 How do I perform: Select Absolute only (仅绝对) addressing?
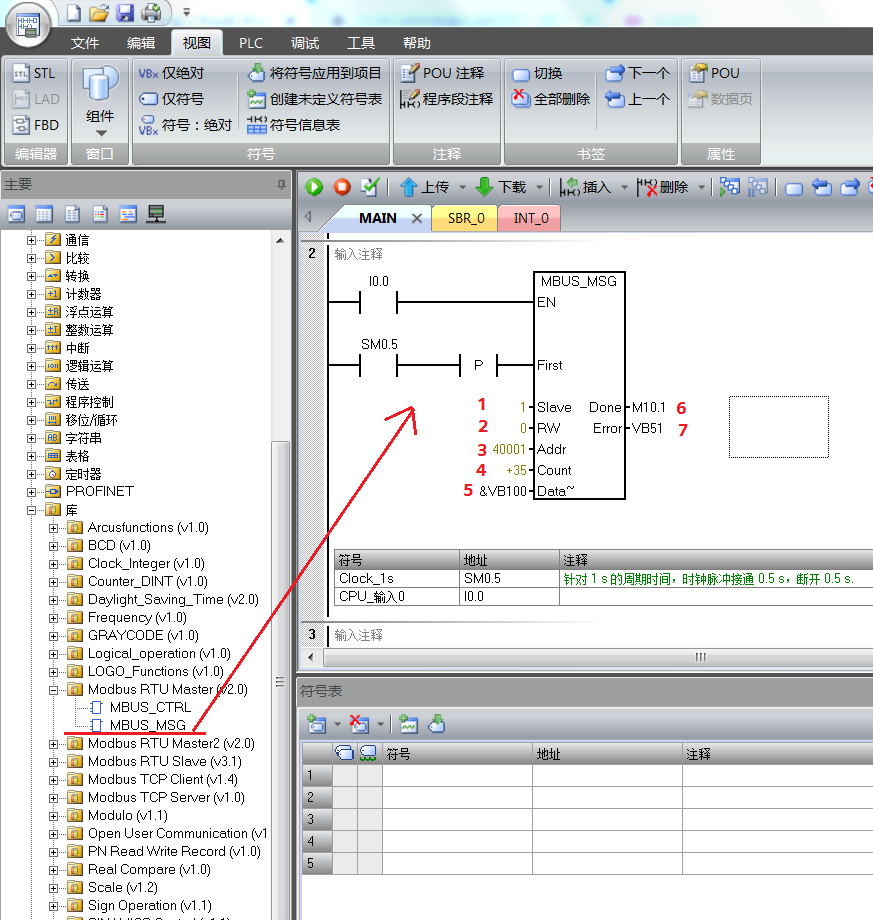(171, 73)
